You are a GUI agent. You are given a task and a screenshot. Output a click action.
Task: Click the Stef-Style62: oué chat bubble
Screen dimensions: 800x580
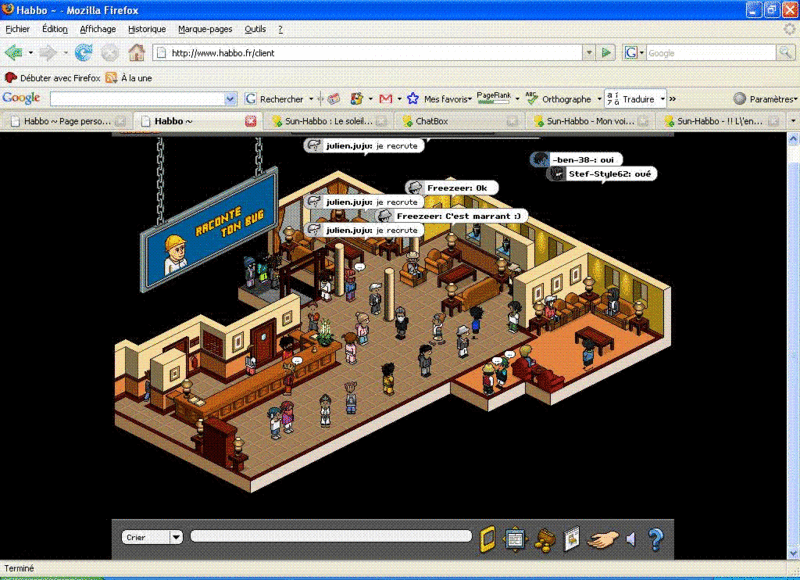tap(602, 174)
